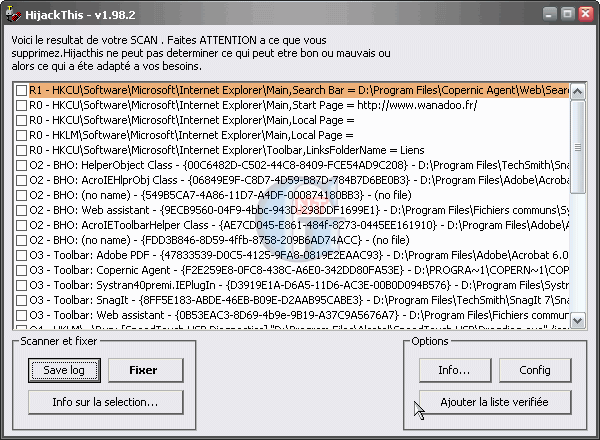This screenshot has width=600, height=440.
Task: Tick the O3 Toolbar Adobe PDF checkbox
Action: tap(21, 255)
